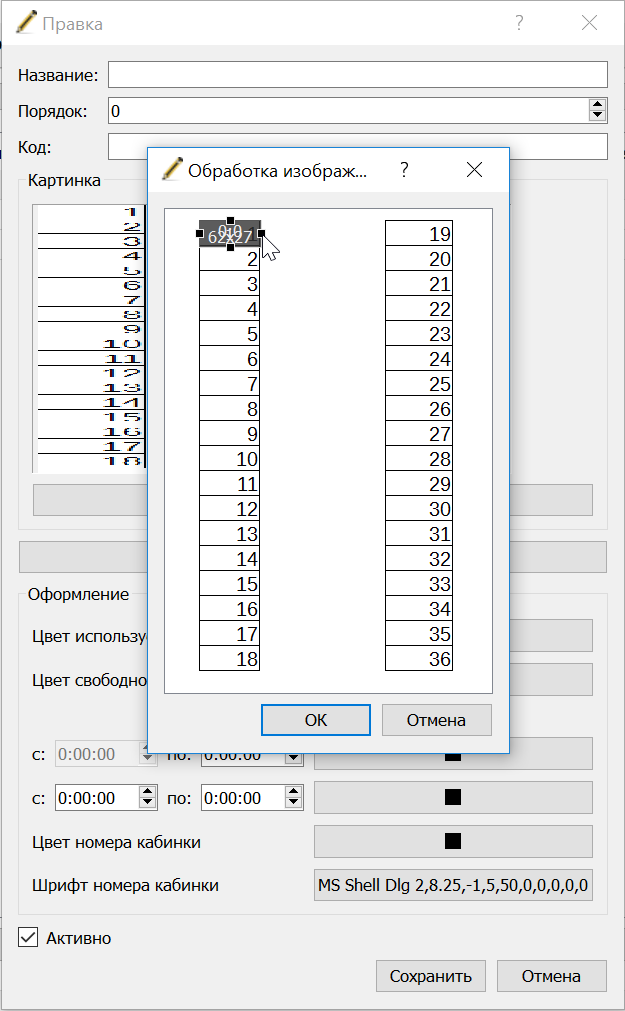The width and height of the screenshot is (625, 1011).
Task: Click cell number 28 in the image
Action: click(x=419, y=458)
